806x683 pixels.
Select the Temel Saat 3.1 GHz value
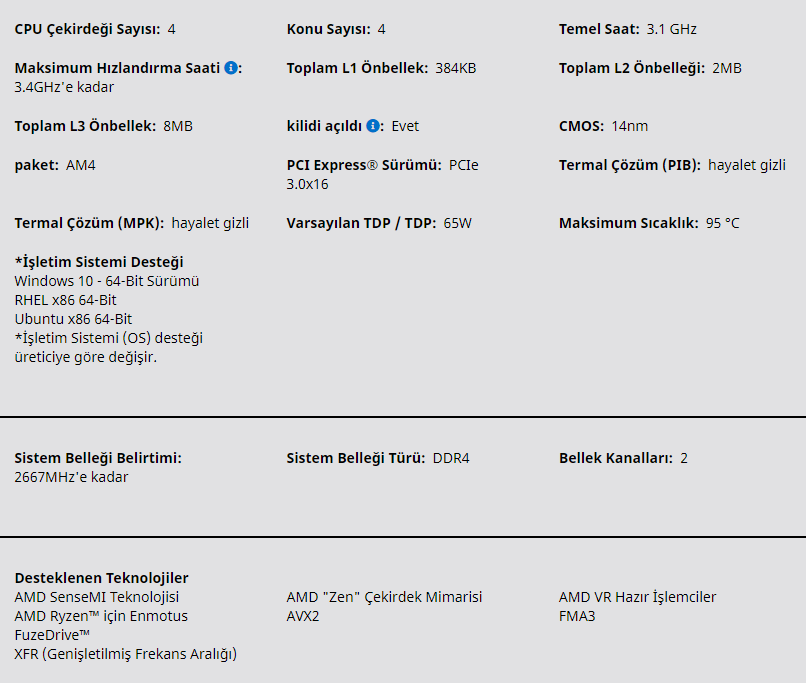tap(671, 29)
